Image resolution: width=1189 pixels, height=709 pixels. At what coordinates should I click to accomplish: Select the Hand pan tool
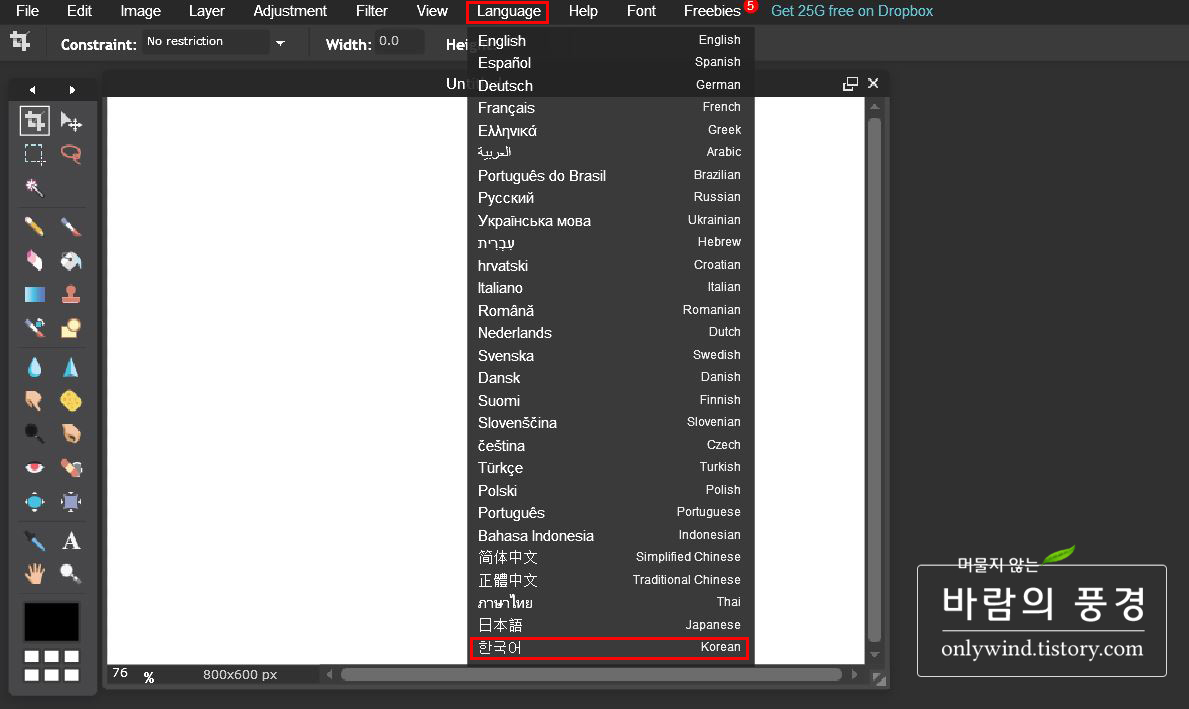pos(34,573)
